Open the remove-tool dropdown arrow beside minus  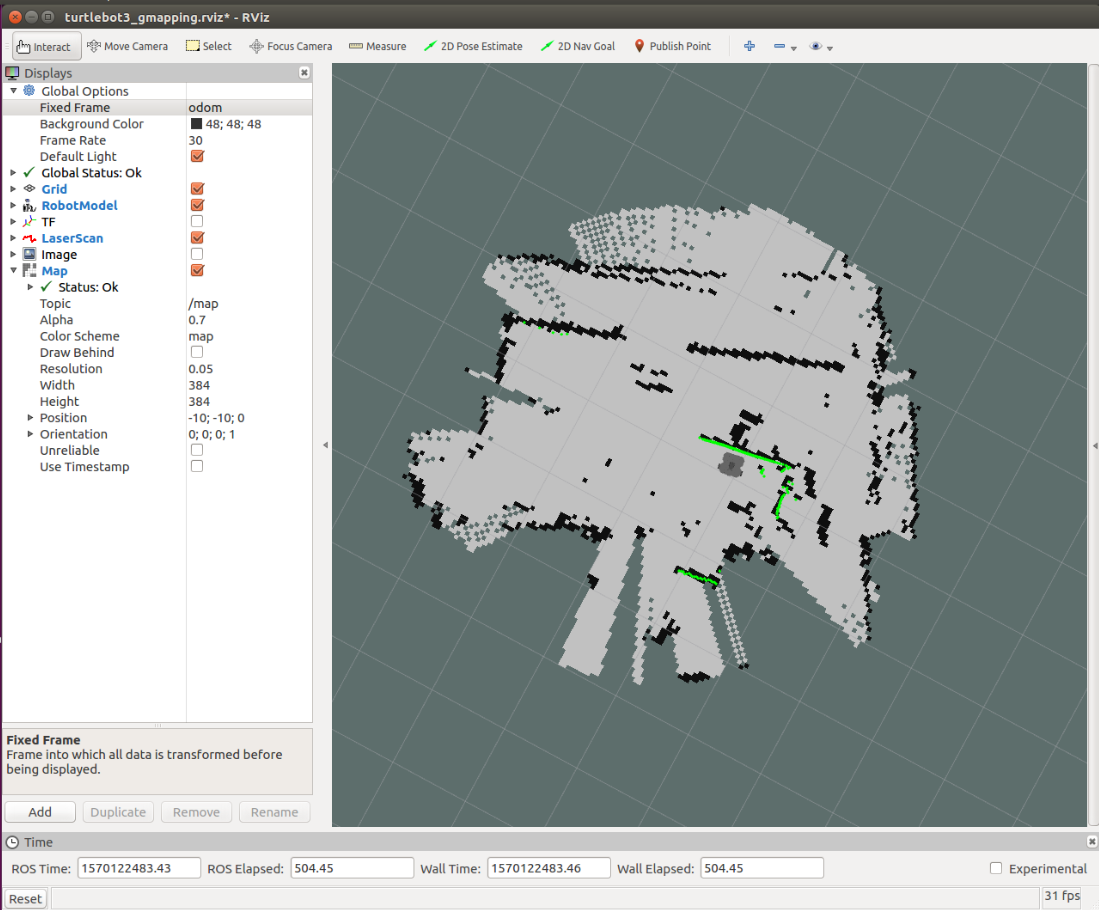point(793,48)
